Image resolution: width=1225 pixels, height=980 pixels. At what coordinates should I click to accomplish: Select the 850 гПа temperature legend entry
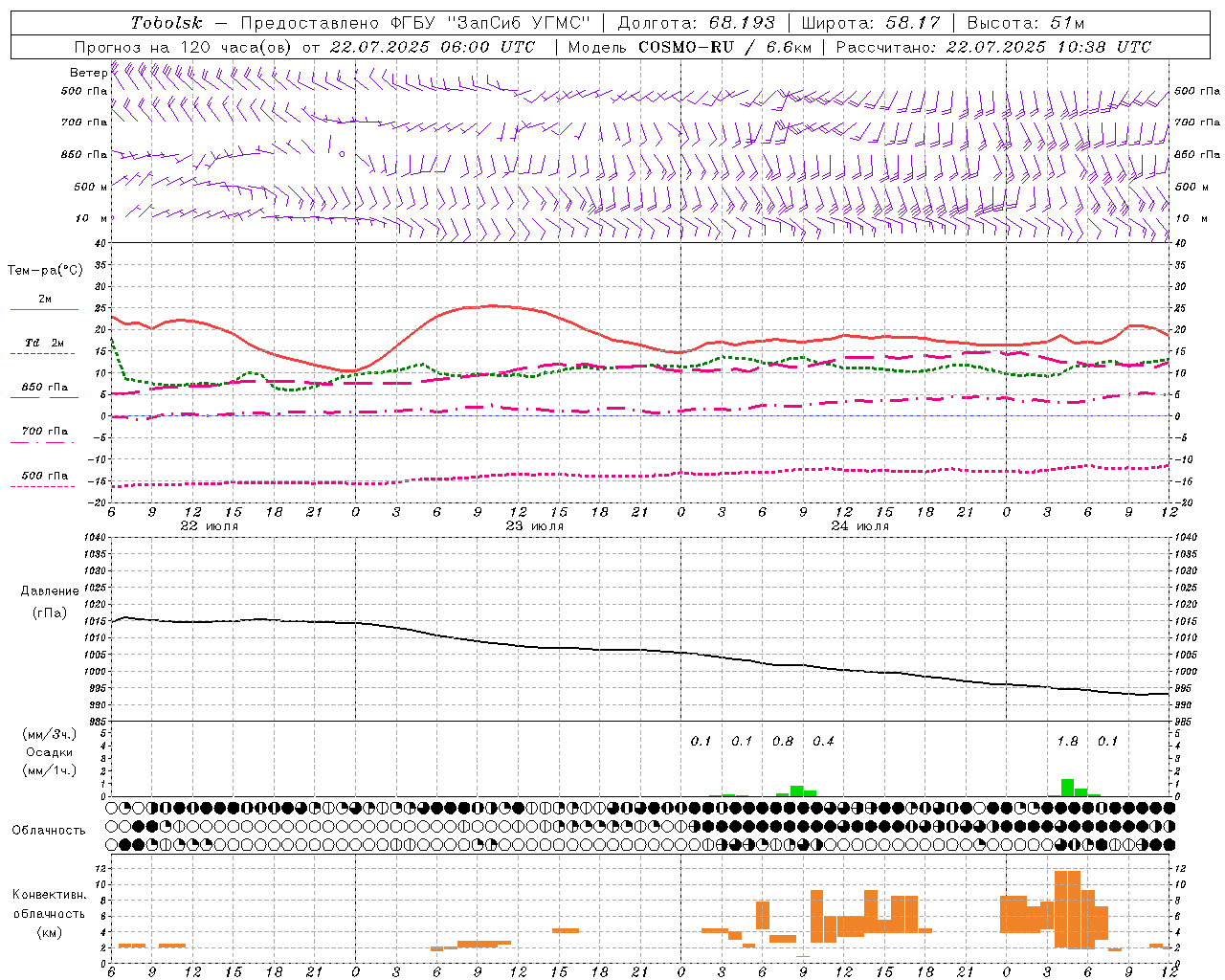(44, 388)
